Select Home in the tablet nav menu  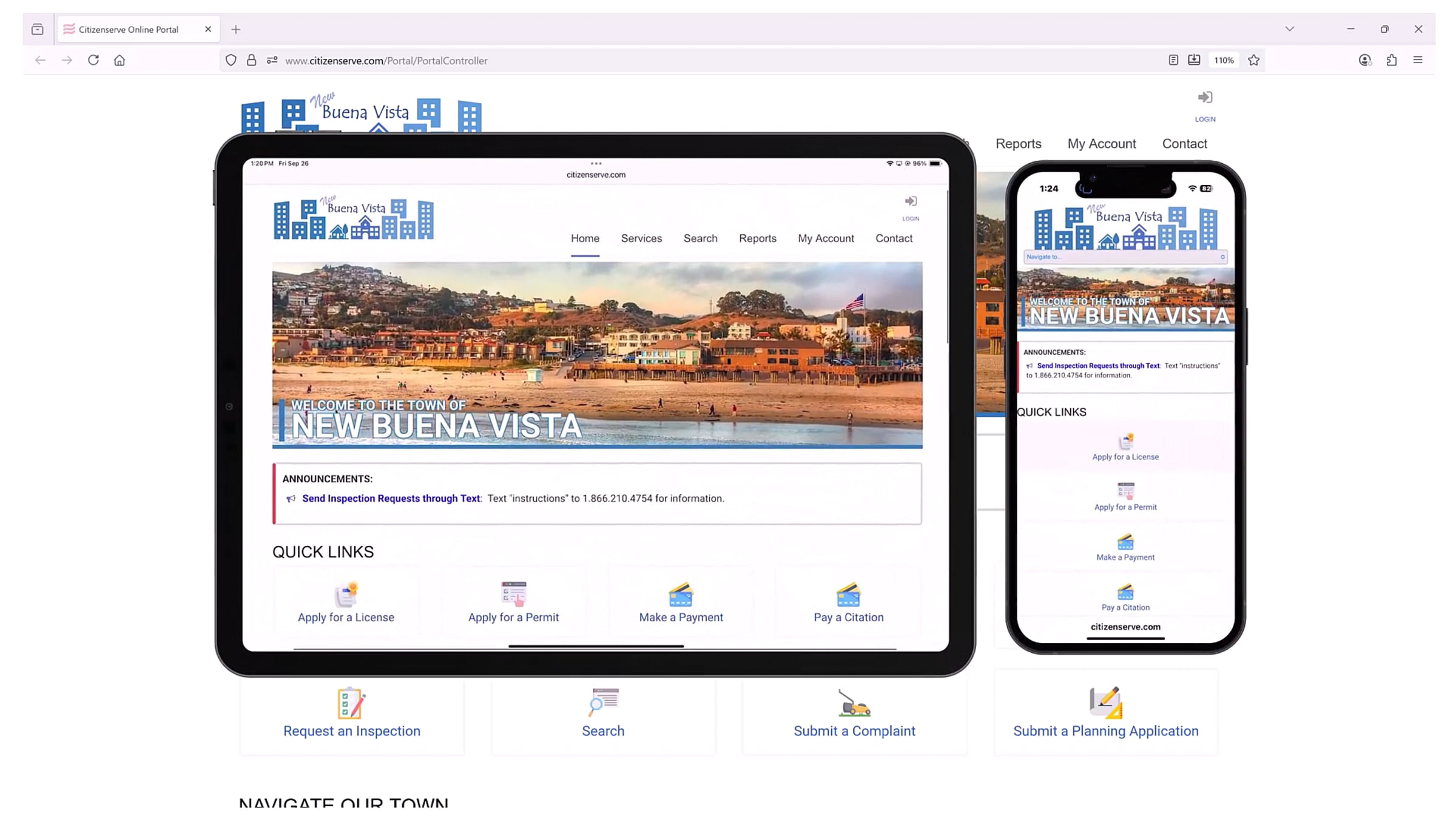click(x=585, y=238)
